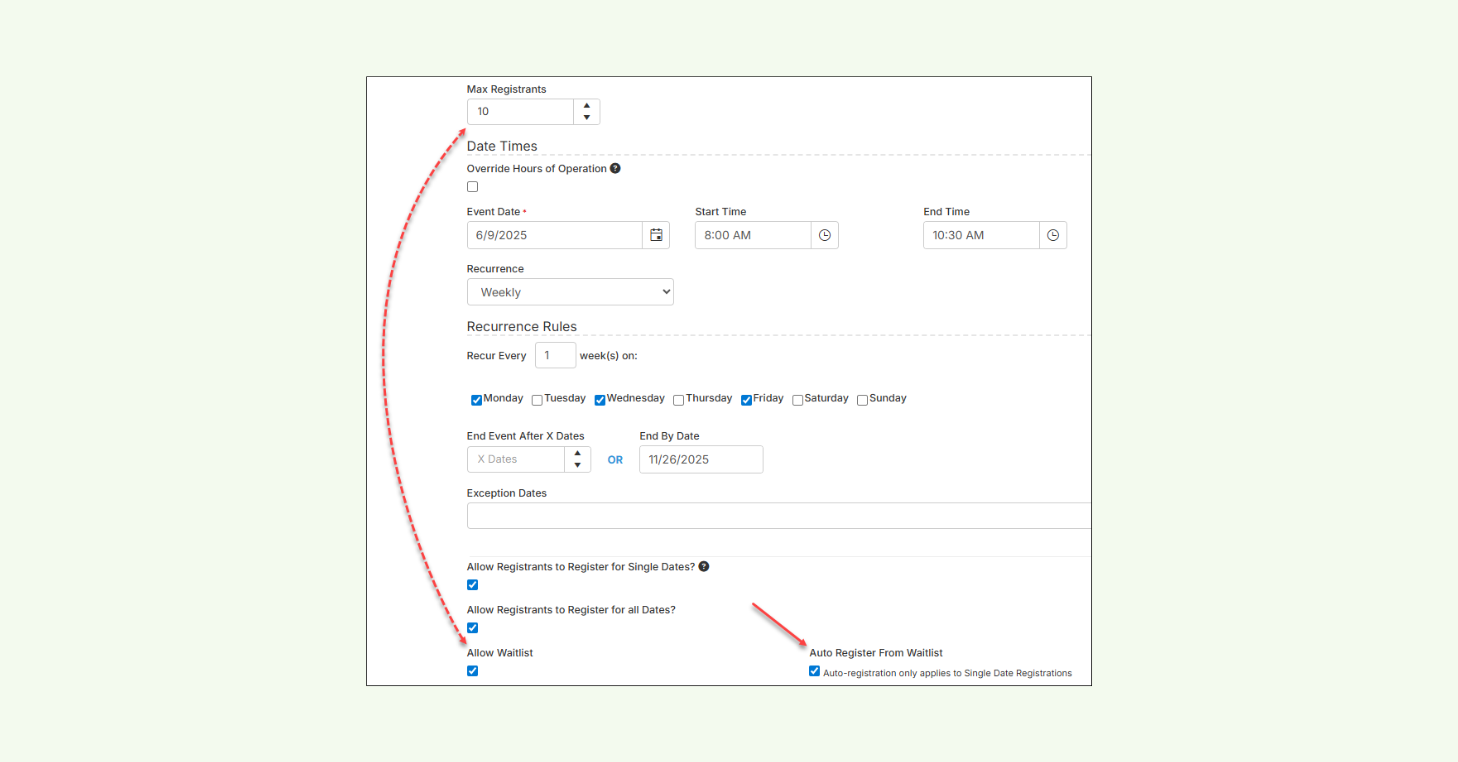This screenshot has width=1458, height=762.
Task: Click the Allow Waitlist label
Action: point(500,652)
